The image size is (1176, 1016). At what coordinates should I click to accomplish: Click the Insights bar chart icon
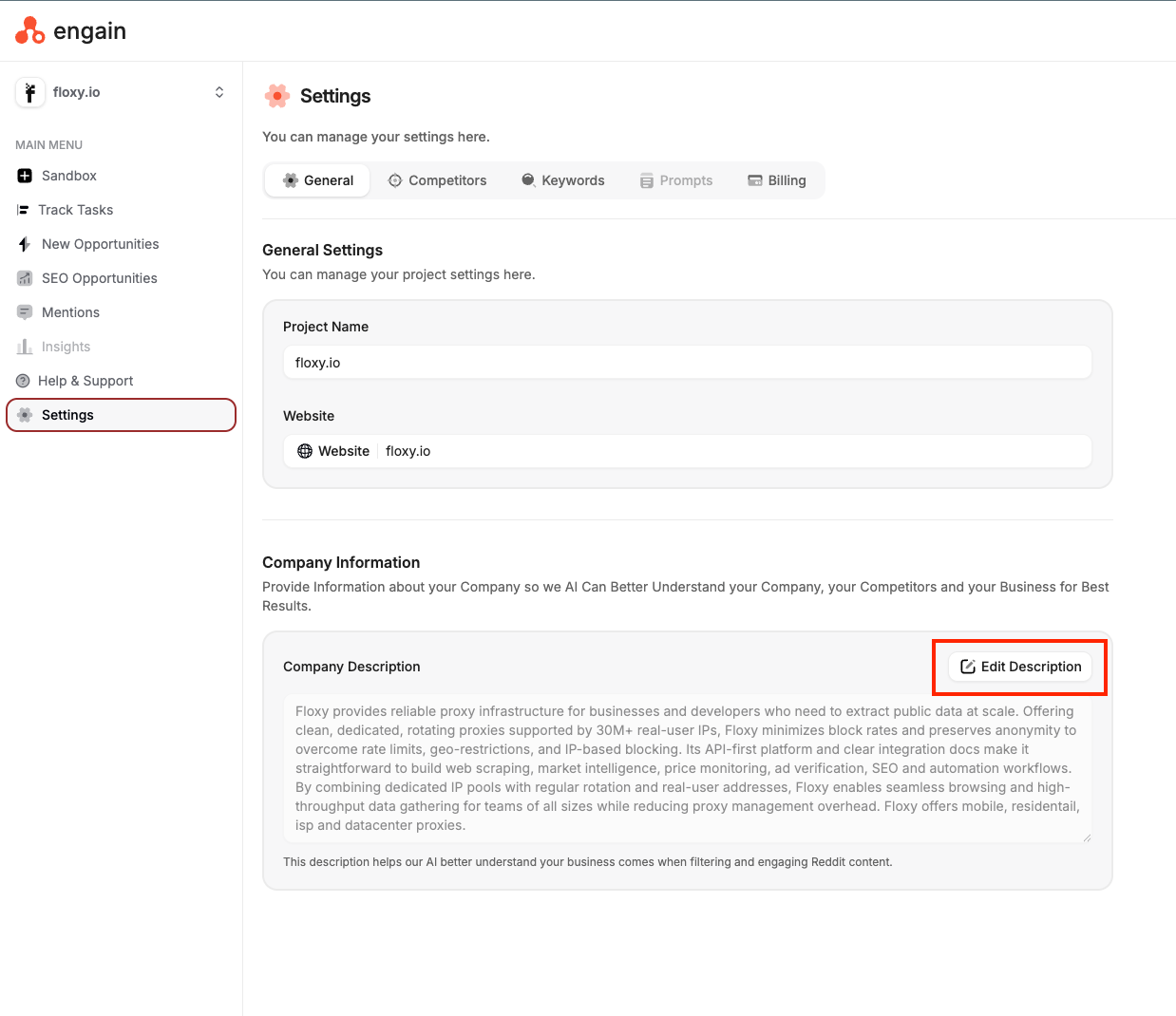click(25, 347)
